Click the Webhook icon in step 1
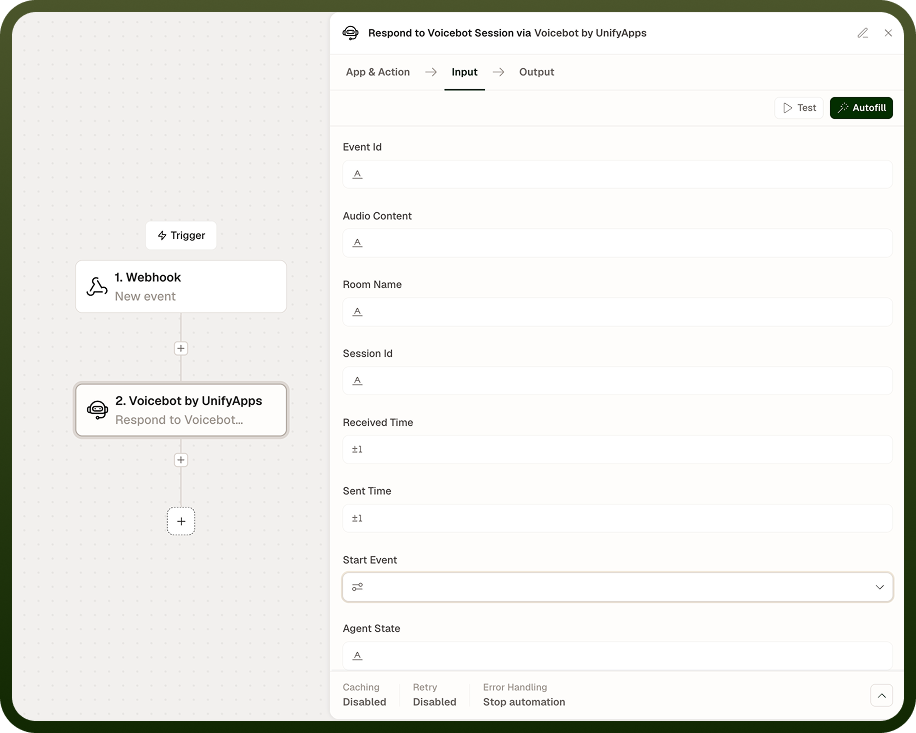The height and width of the screenshot is (733, 916). [x=97, y=287]
